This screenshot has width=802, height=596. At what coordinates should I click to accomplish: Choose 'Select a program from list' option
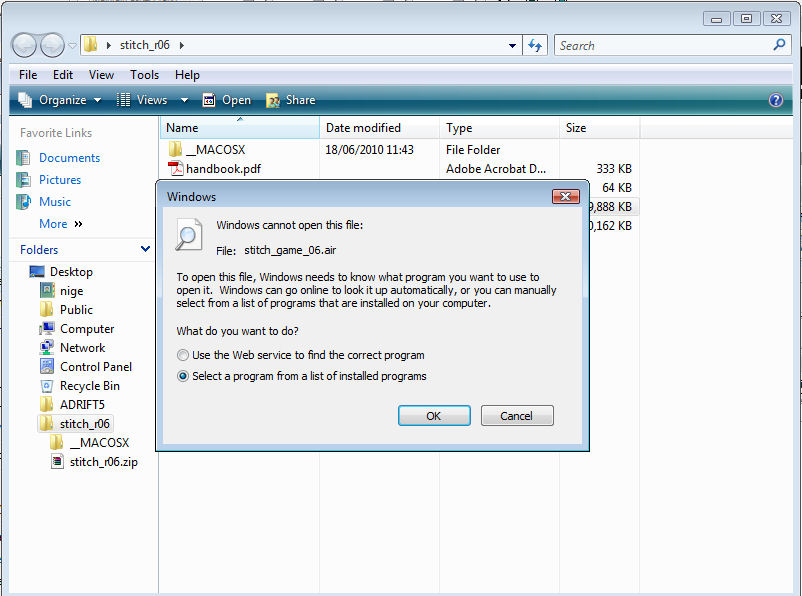click(x=182, y=376)
